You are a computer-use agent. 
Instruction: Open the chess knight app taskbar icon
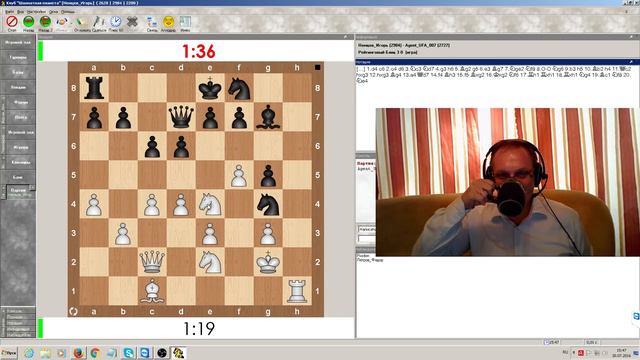178,353
